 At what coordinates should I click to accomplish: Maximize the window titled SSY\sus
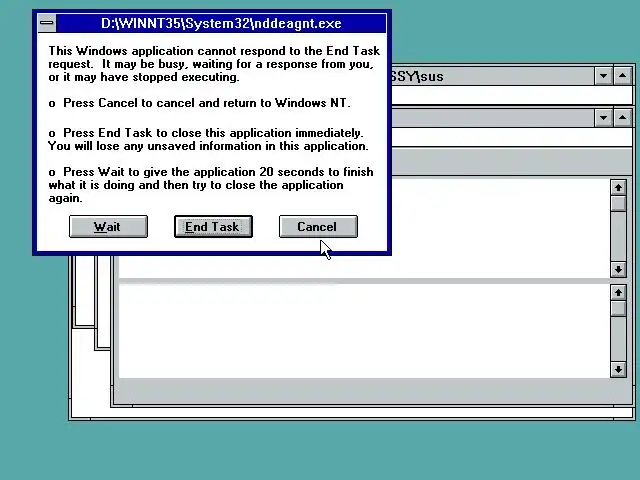pos(622,76)
